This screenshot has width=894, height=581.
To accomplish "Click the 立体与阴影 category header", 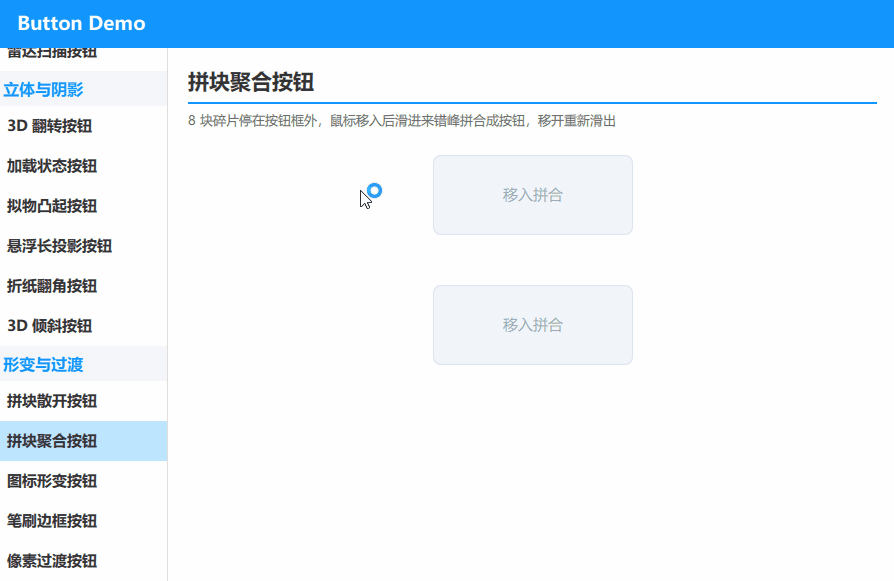I will coord(83,89).
